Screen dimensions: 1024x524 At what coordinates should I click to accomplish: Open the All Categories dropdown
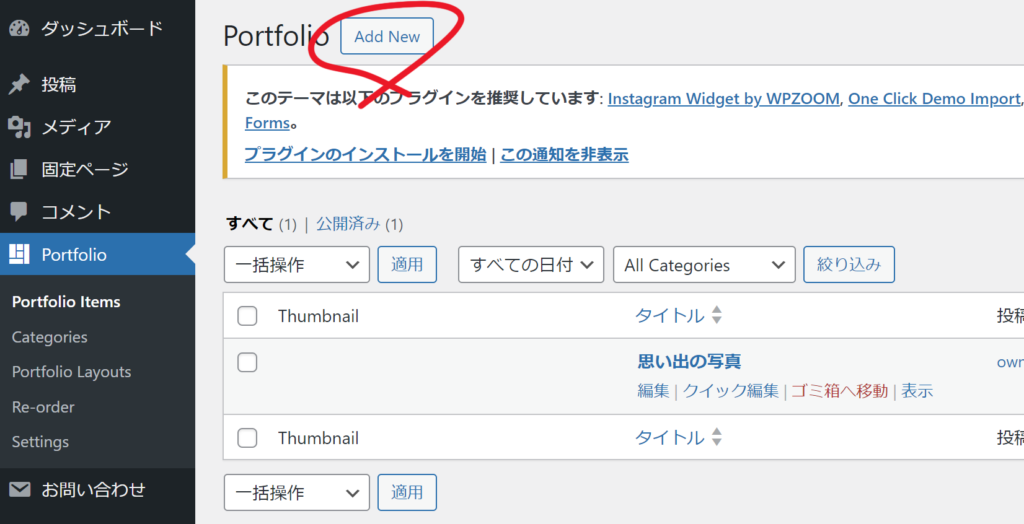[704, 265]
